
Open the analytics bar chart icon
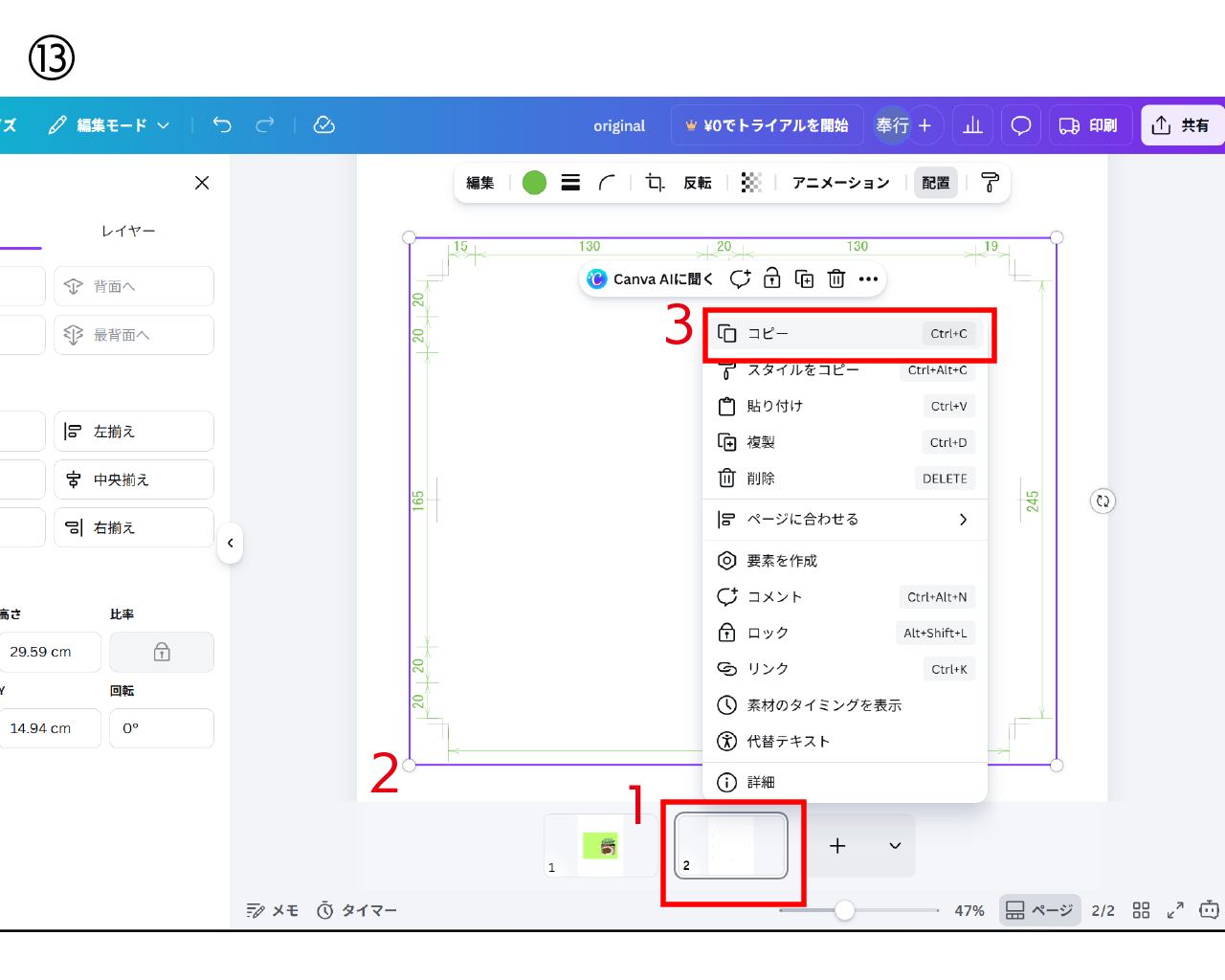pos(972,125)
